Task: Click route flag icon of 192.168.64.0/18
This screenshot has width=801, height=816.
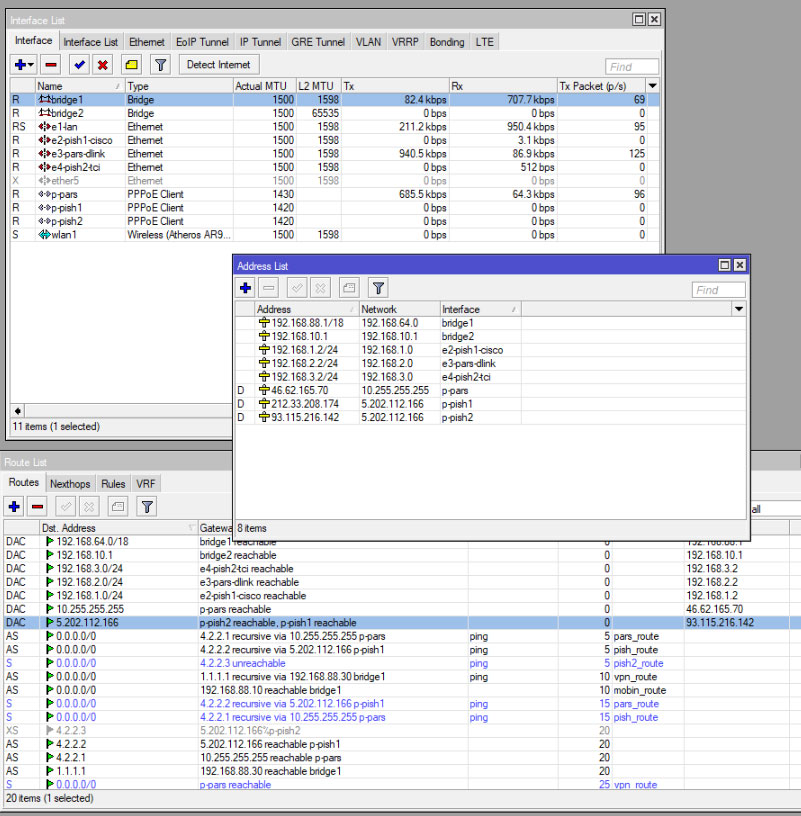Action: coord(50,541)
